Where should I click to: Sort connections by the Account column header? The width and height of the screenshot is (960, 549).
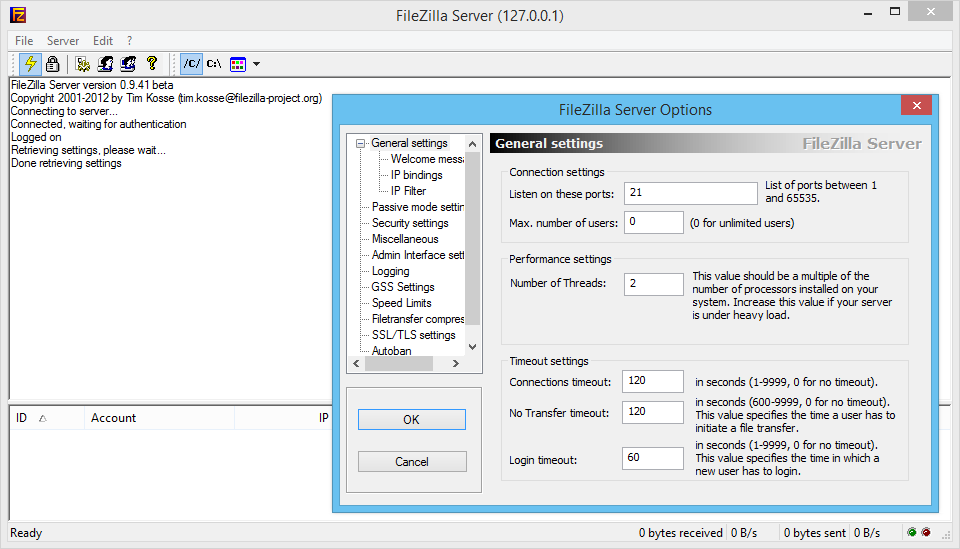tap(159, 418)
